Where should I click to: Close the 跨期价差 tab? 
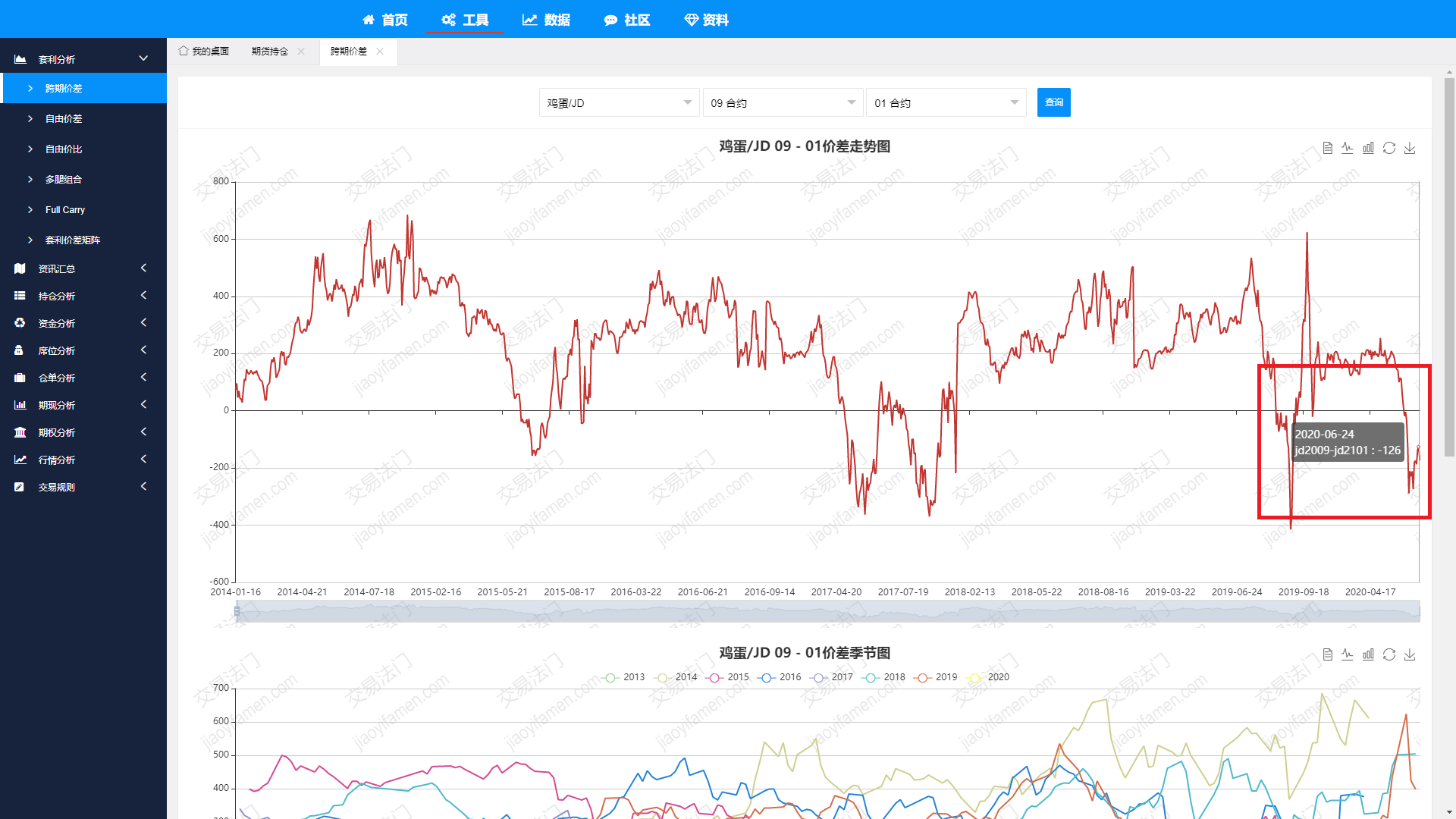coord(380,52)
